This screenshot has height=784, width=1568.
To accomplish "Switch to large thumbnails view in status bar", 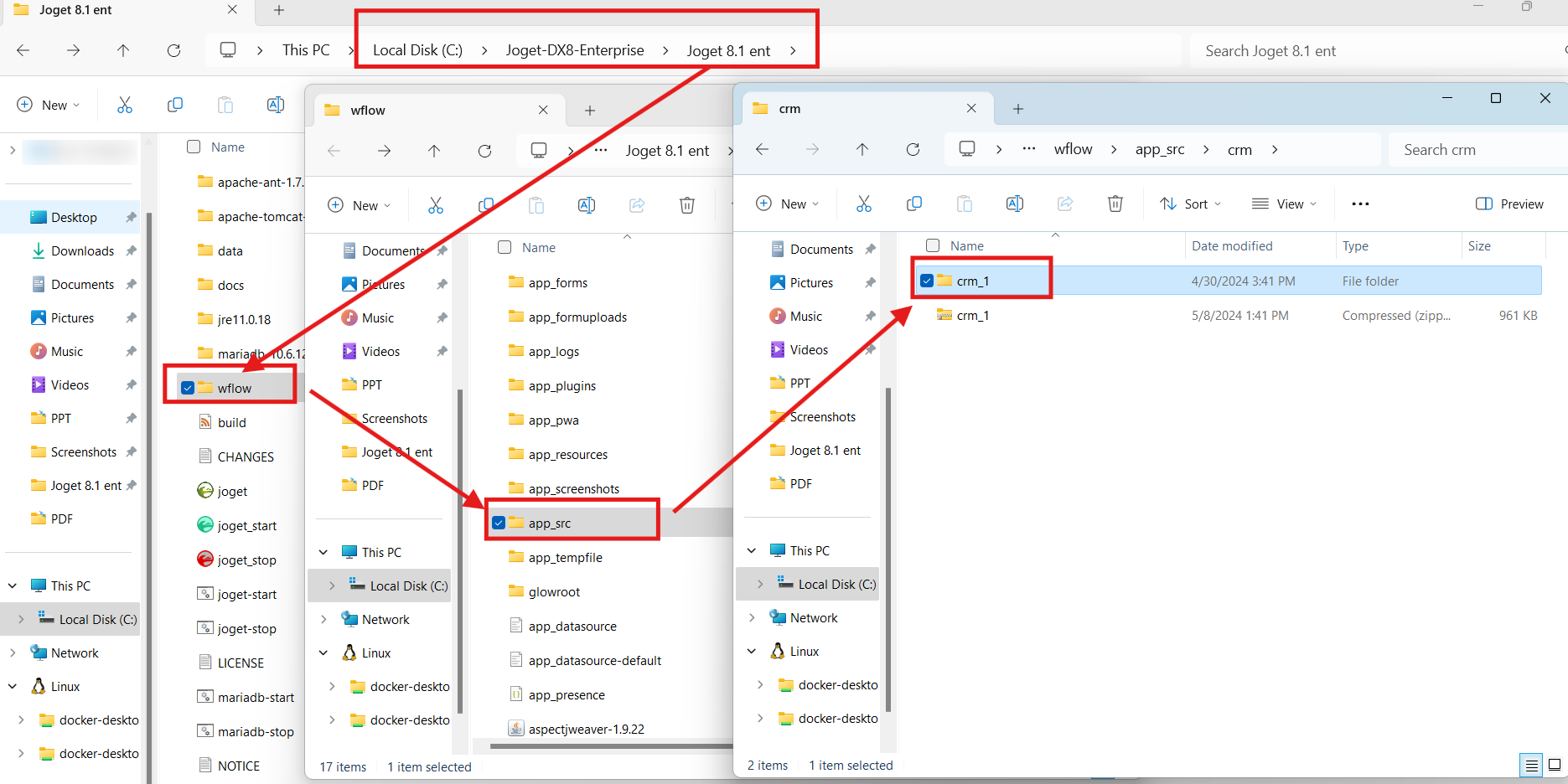I will (x=1555, y=765).
